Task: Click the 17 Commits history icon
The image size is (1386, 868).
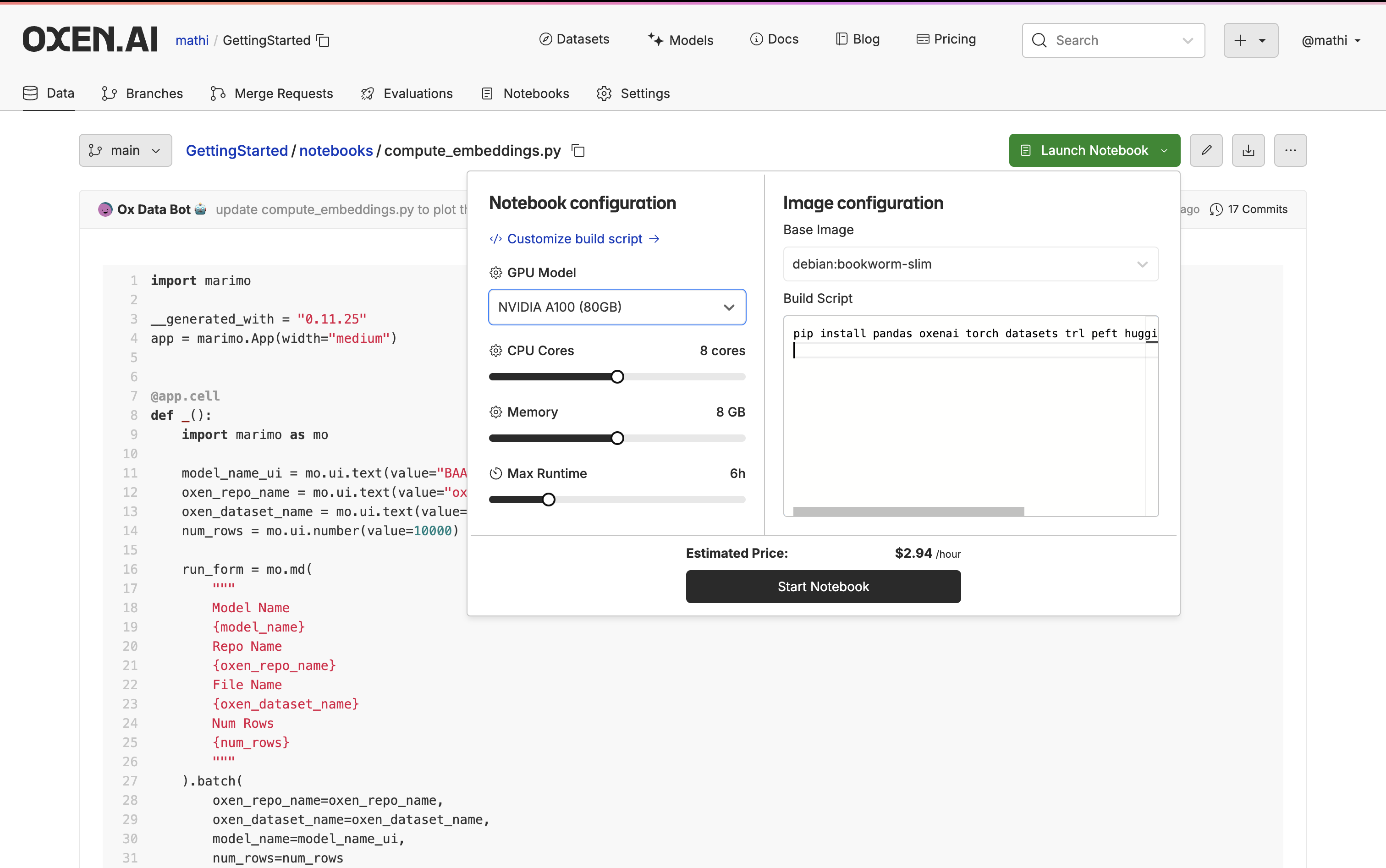Action: pyautogui.click(x=1215, y=209)
